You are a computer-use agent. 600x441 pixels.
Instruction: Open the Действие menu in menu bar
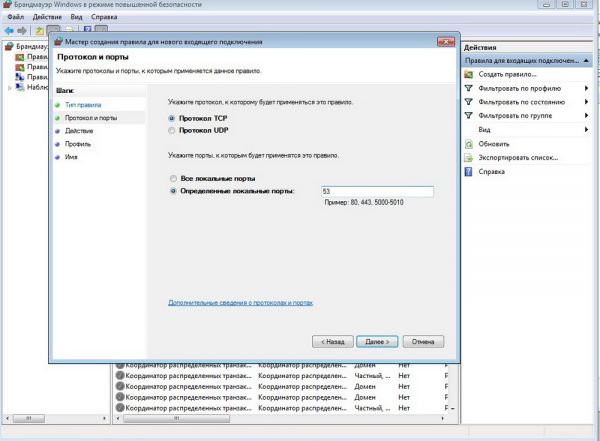[47, 17]
